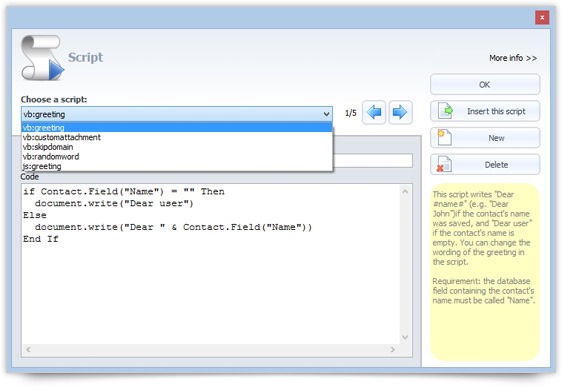Go to next script with right arrow

(x=400, y=113)
